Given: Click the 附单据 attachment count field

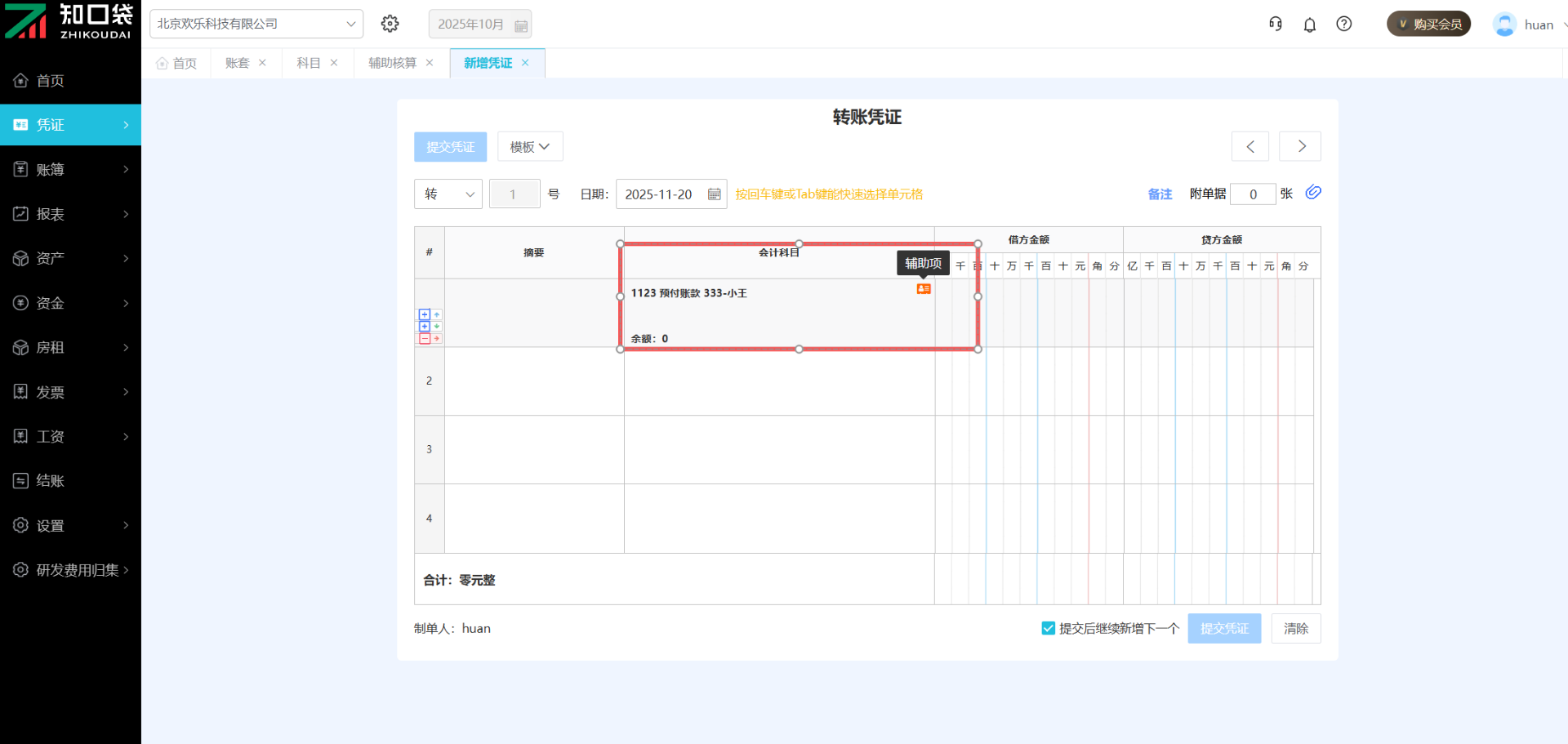Looking at the screenshot, I should (x=1252, y=194).
